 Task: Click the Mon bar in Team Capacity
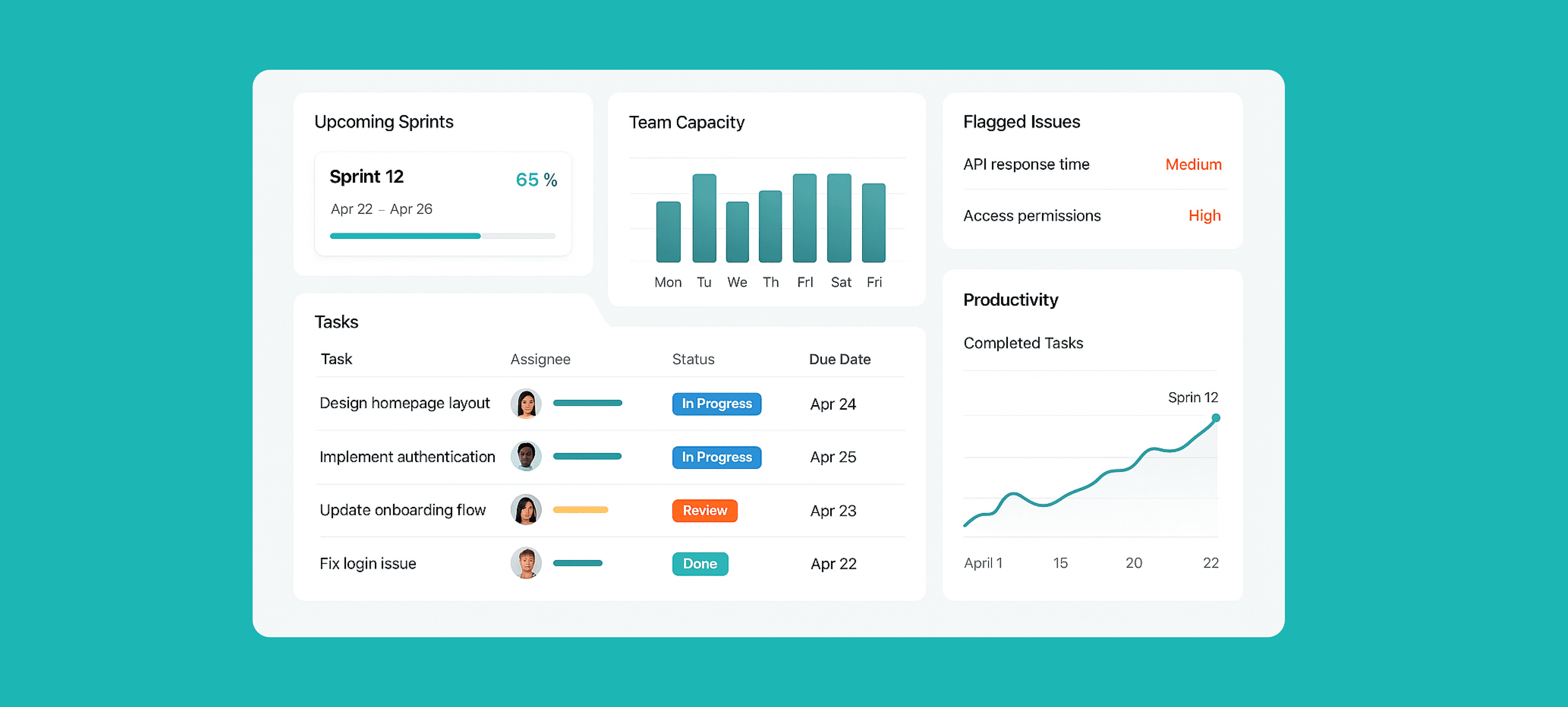pyautogui.click(x=668, y=232)
